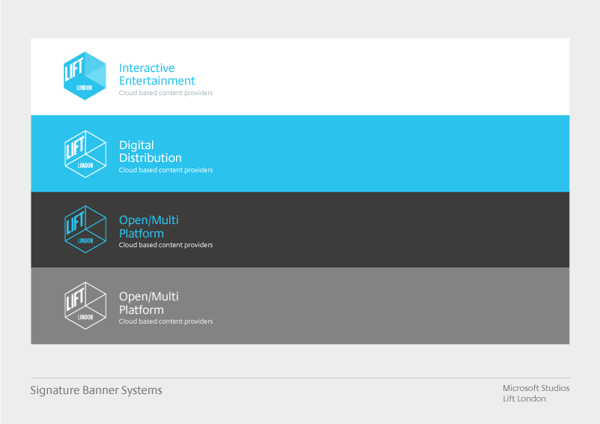This screenshot has height=424, width=600.
Task: Click the Lift London footer text
Action: coord(524,399)
